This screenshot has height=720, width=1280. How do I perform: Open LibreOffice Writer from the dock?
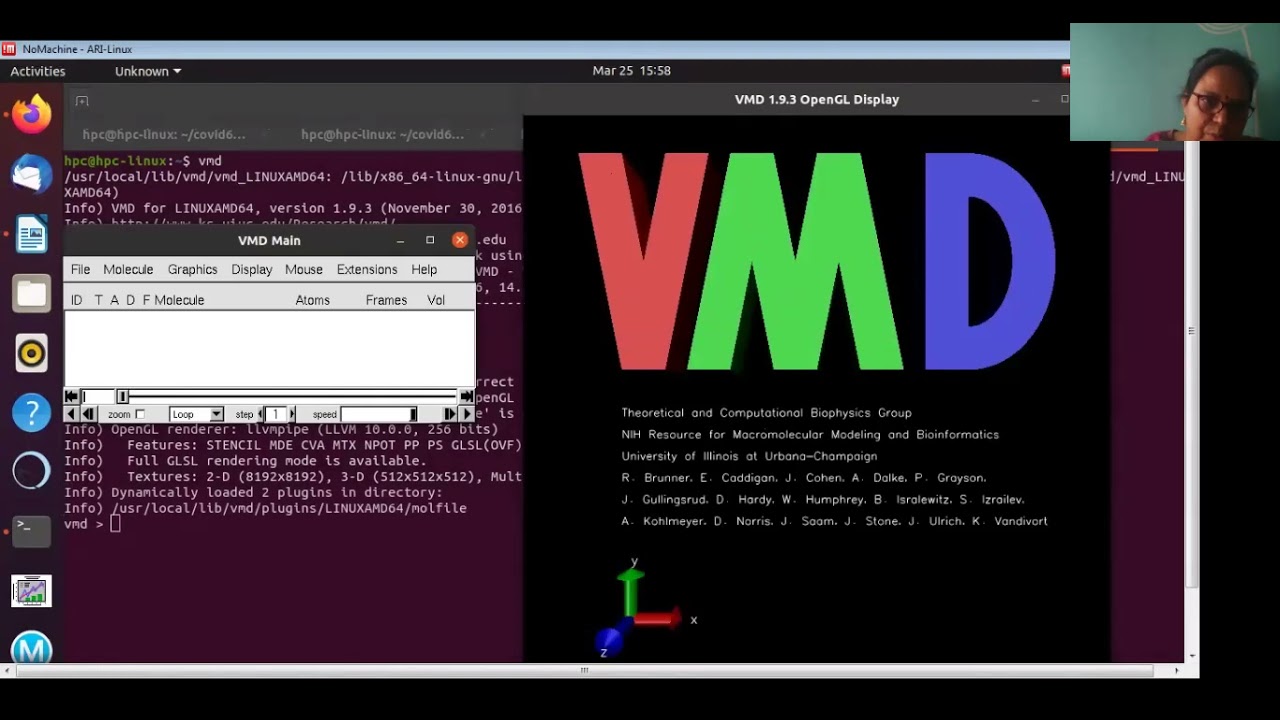[x=31, y=234]
